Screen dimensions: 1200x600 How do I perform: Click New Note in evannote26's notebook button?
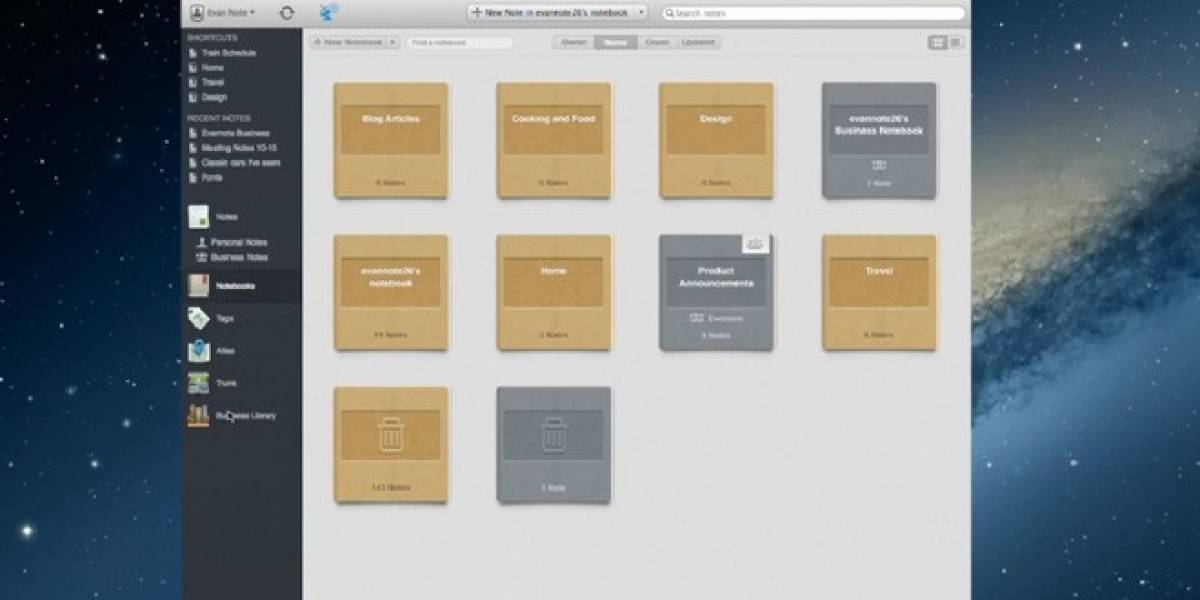pos(549,13)
